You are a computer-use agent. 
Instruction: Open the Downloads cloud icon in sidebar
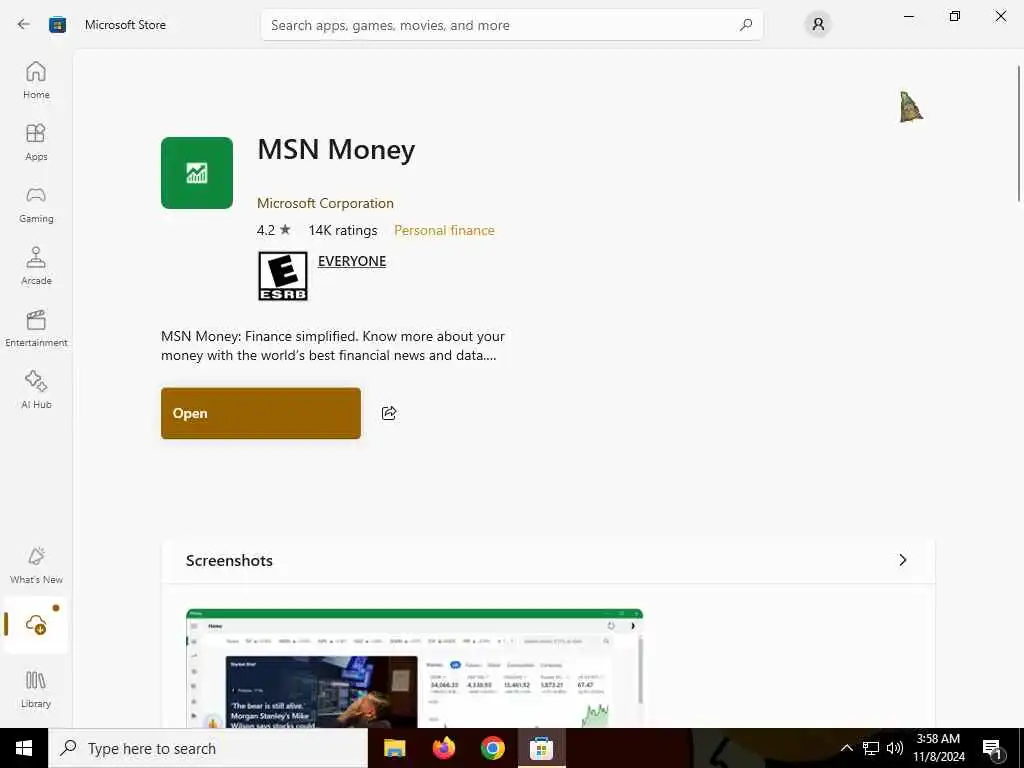click(36, 624)
